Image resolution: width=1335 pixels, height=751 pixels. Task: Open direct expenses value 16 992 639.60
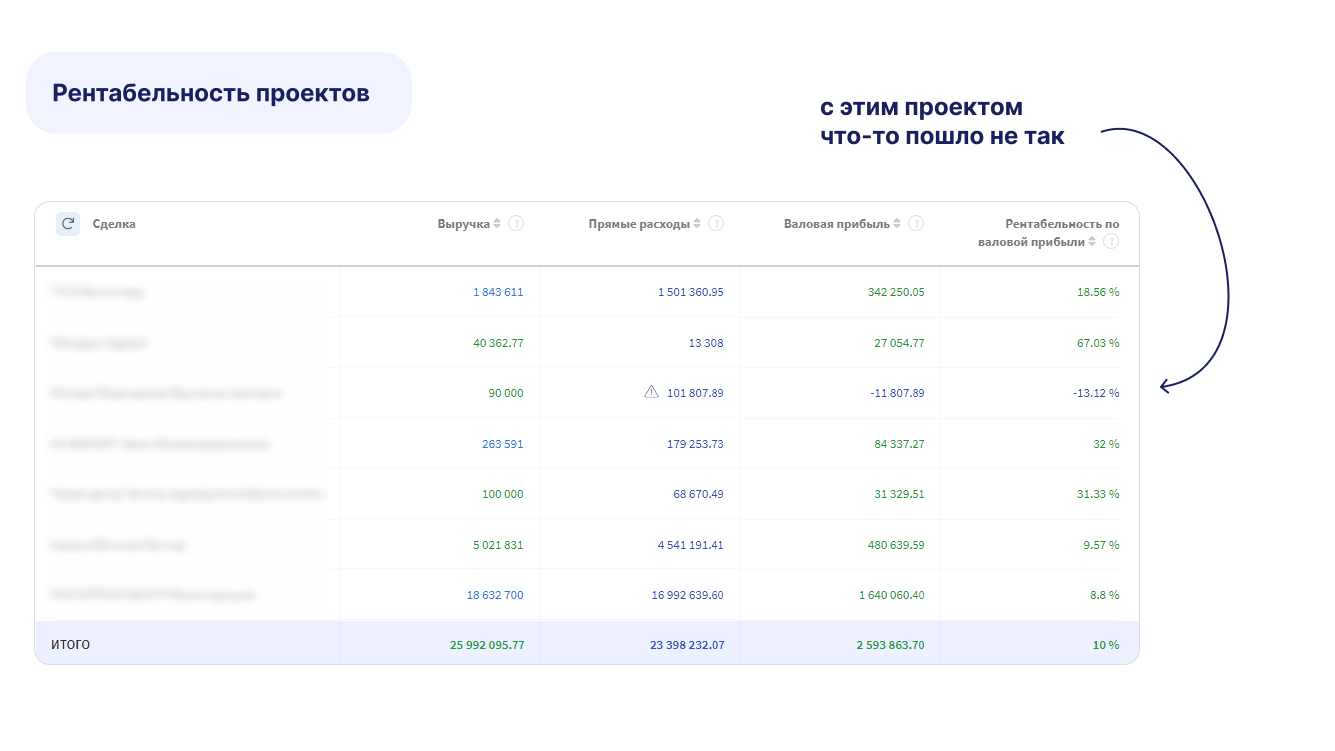point(687,595)
